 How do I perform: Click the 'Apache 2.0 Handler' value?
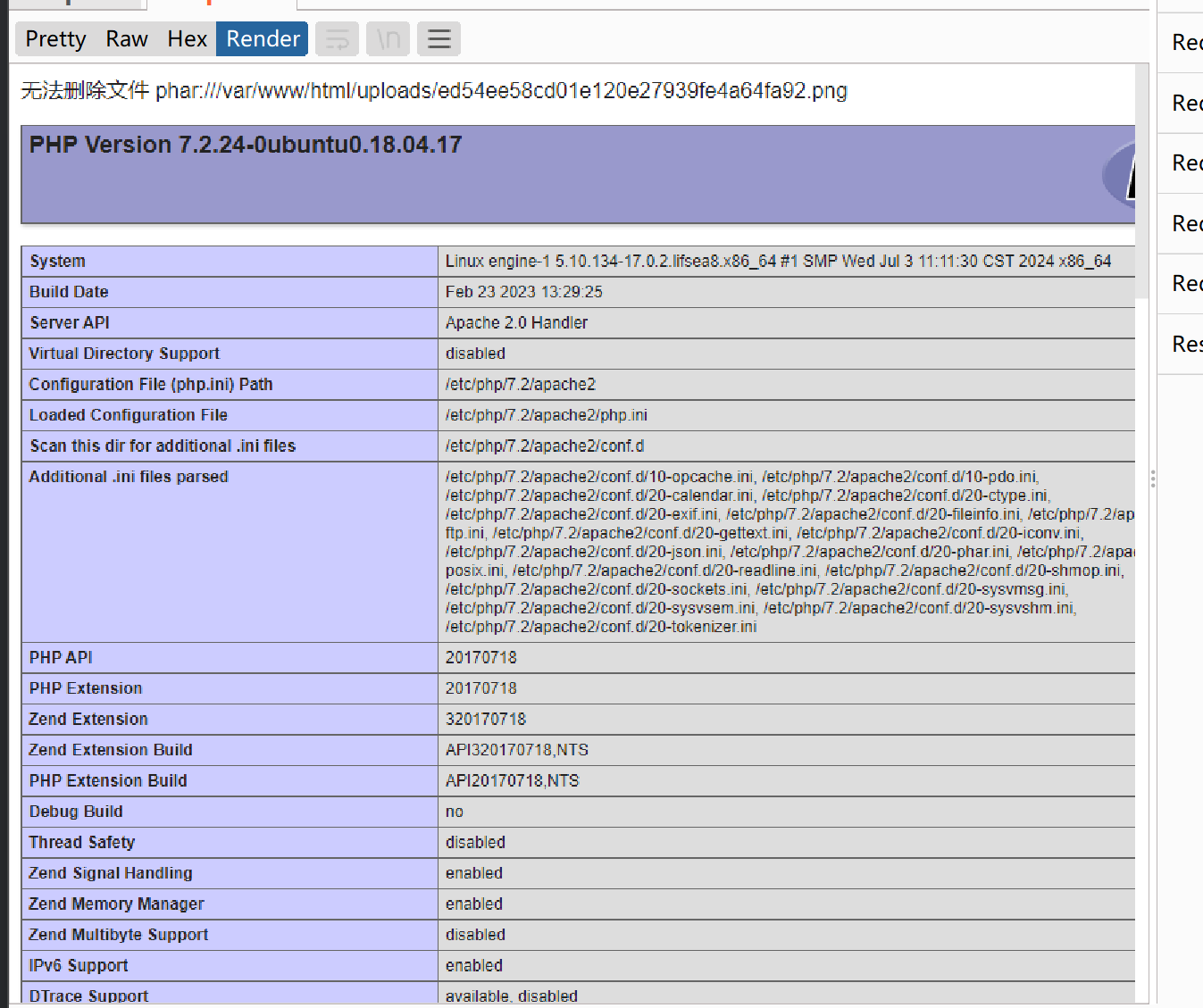[x=516, y=323]
